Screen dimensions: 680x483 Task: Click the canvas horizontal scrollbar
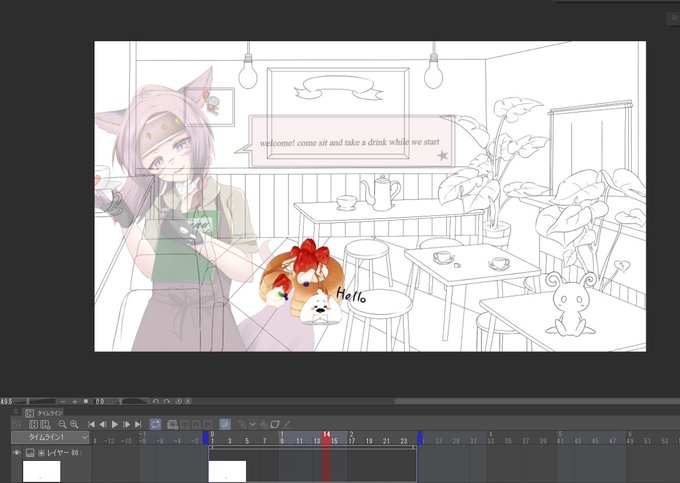coord(537,401)
